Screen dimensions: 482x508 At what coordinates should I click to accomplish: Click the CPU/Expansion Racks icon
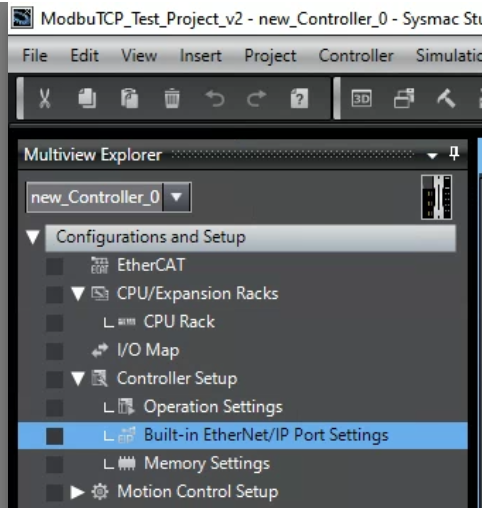[100, 294]
